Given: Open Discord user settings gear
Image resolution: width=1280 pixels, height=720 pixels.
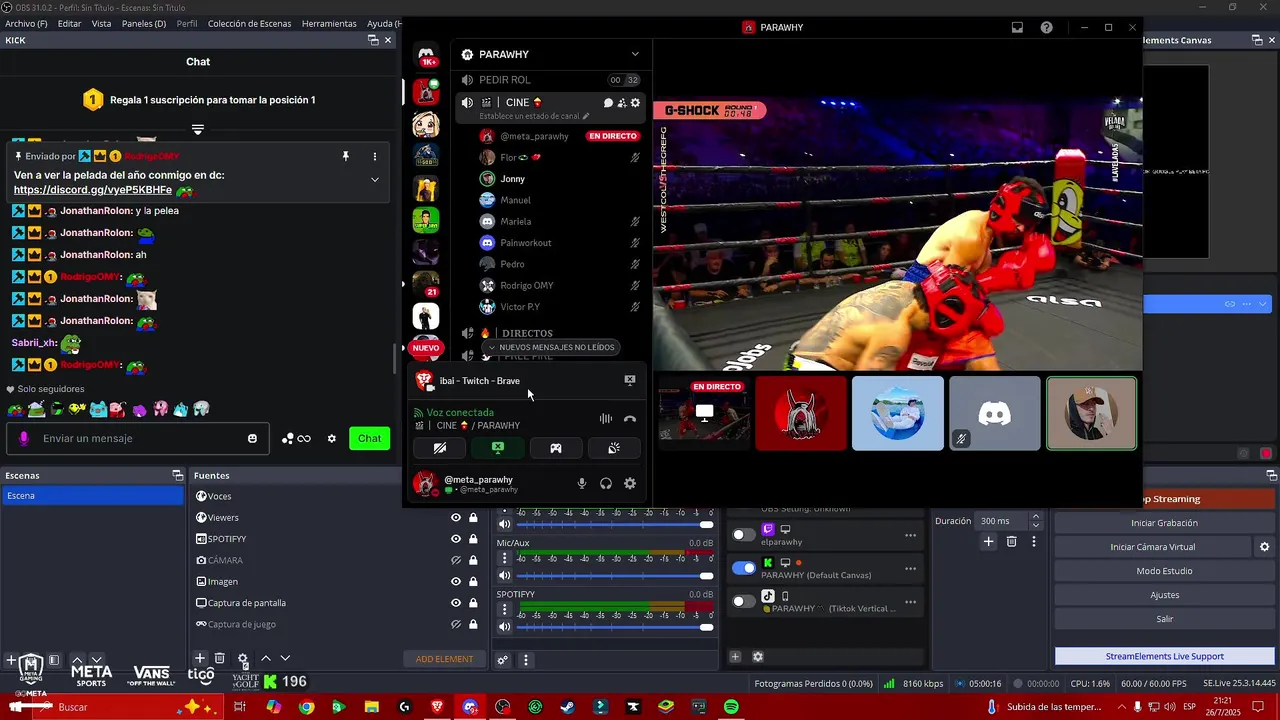Looking at the screenshot, I should 629,483.
